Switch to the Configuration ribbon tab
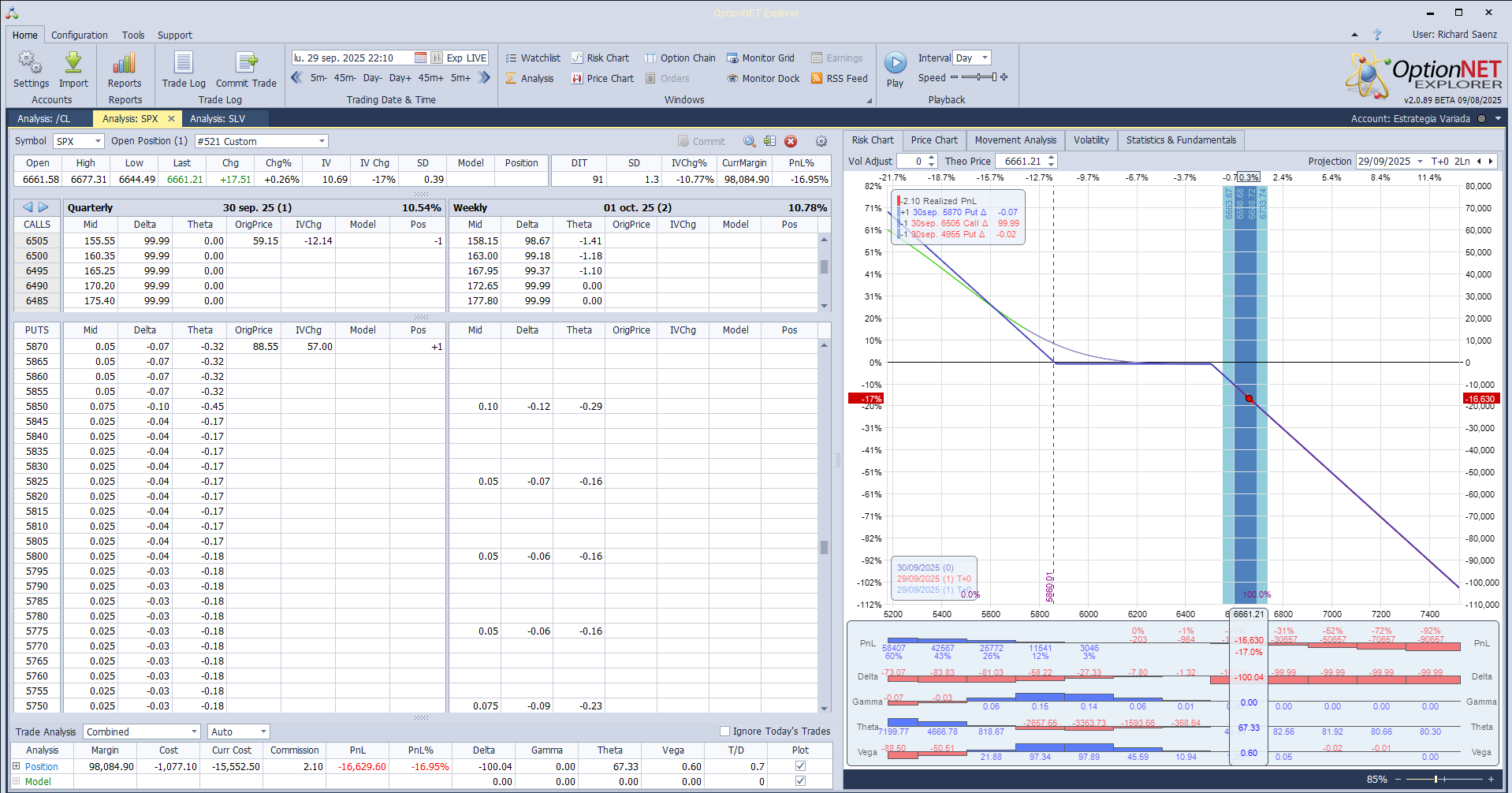 pos(80,35)
